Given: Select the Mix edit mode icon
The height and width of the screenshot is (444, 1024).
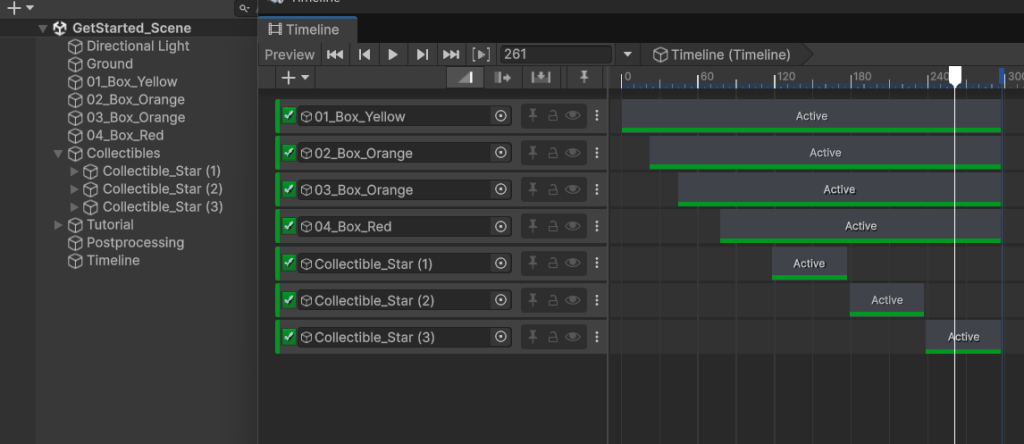Looking at the screenshot, I should 465,77.
